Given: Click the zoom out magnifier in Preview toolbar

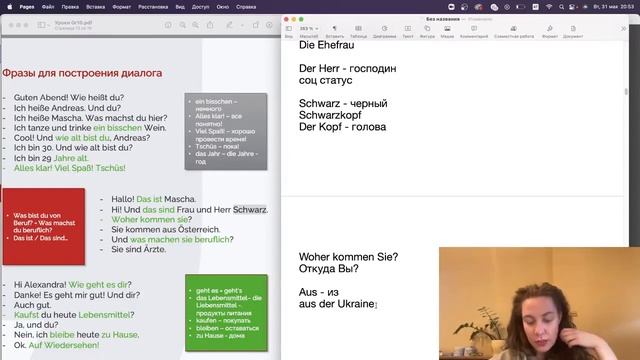Looking at the screenshot, I should [x=182, y=25].
